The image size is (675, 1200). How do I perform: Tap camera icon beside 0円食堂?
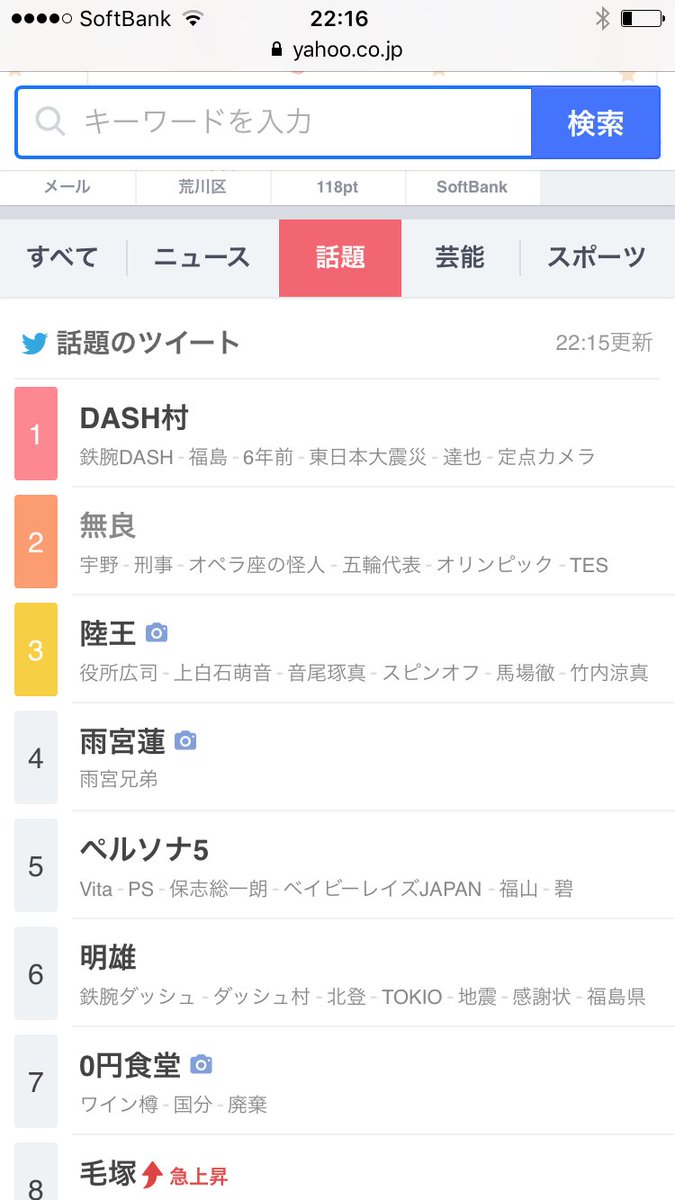[201, 1064]
